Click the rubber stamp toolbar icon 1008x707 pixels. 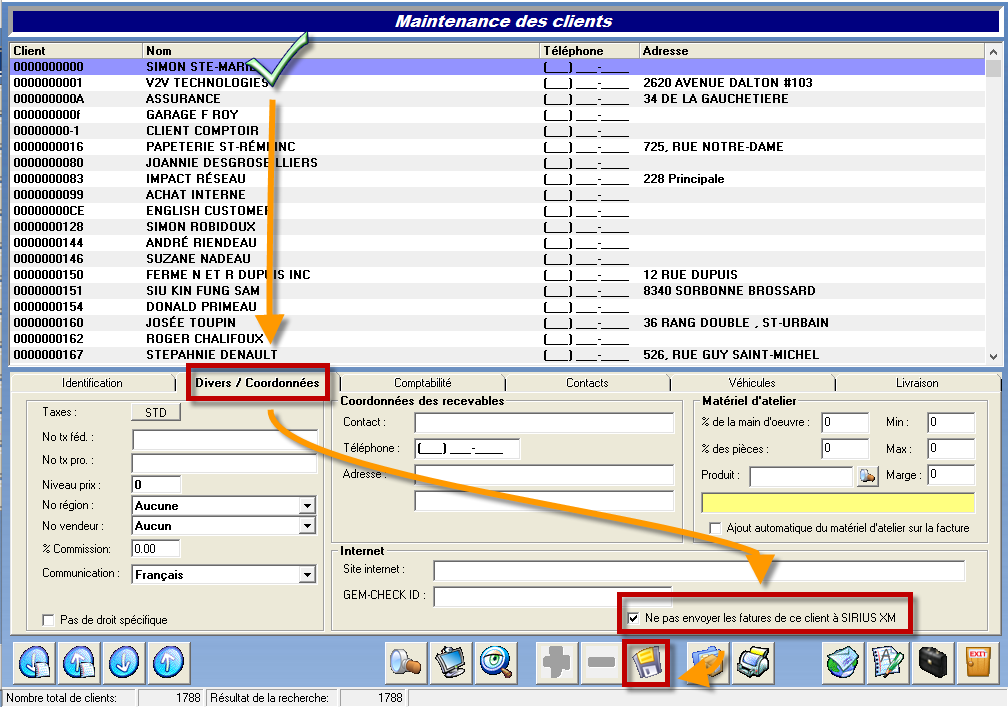coord(406,662)
